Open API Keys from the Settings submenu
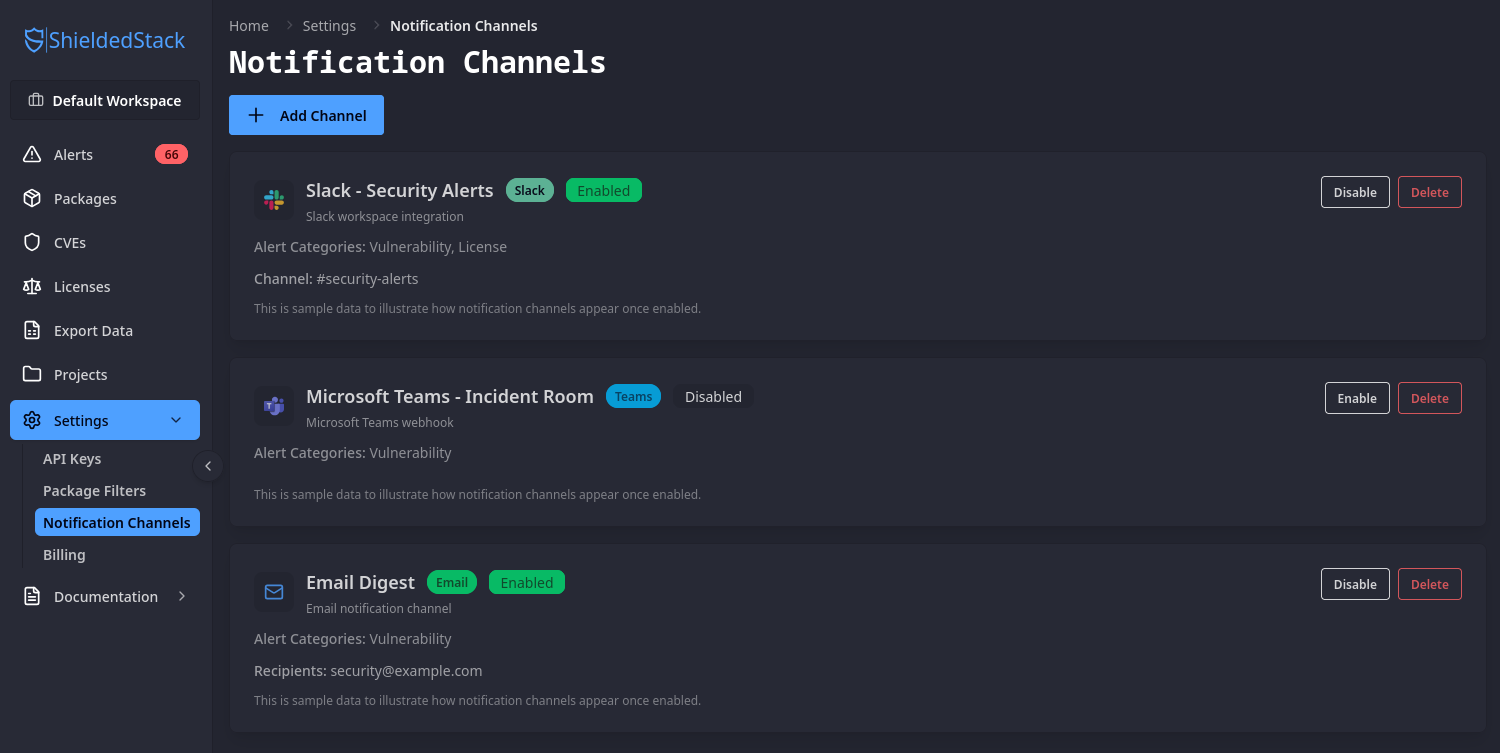 click(x=72, y=459)
